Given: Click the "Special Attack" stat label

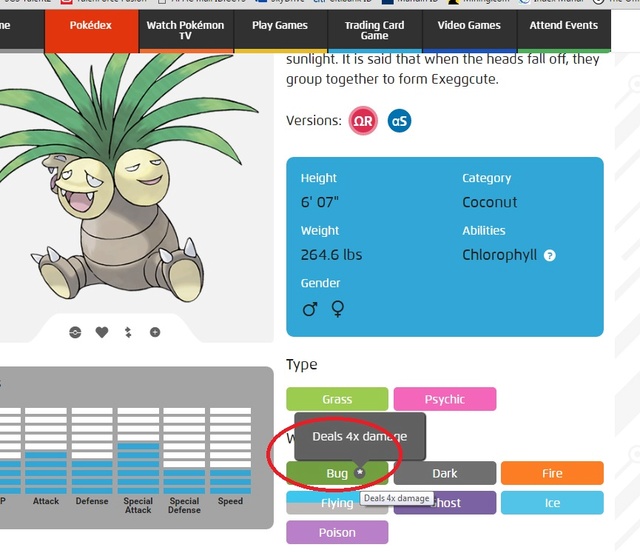Looking at the screenshot, I should 138,505.
